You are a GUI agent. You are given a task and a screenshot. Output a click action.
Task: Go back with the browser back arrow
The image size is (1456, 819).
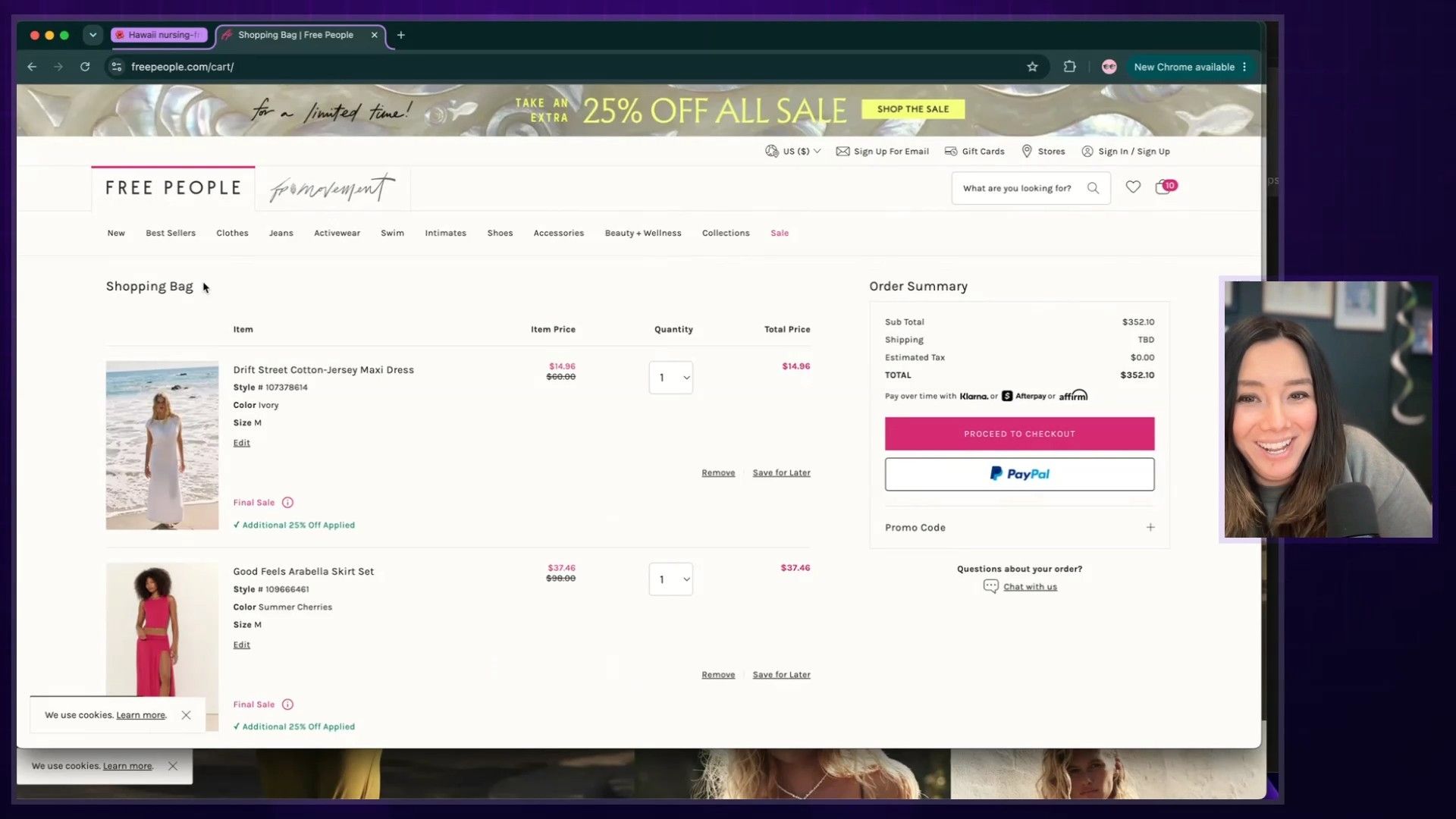click(32, 67)
